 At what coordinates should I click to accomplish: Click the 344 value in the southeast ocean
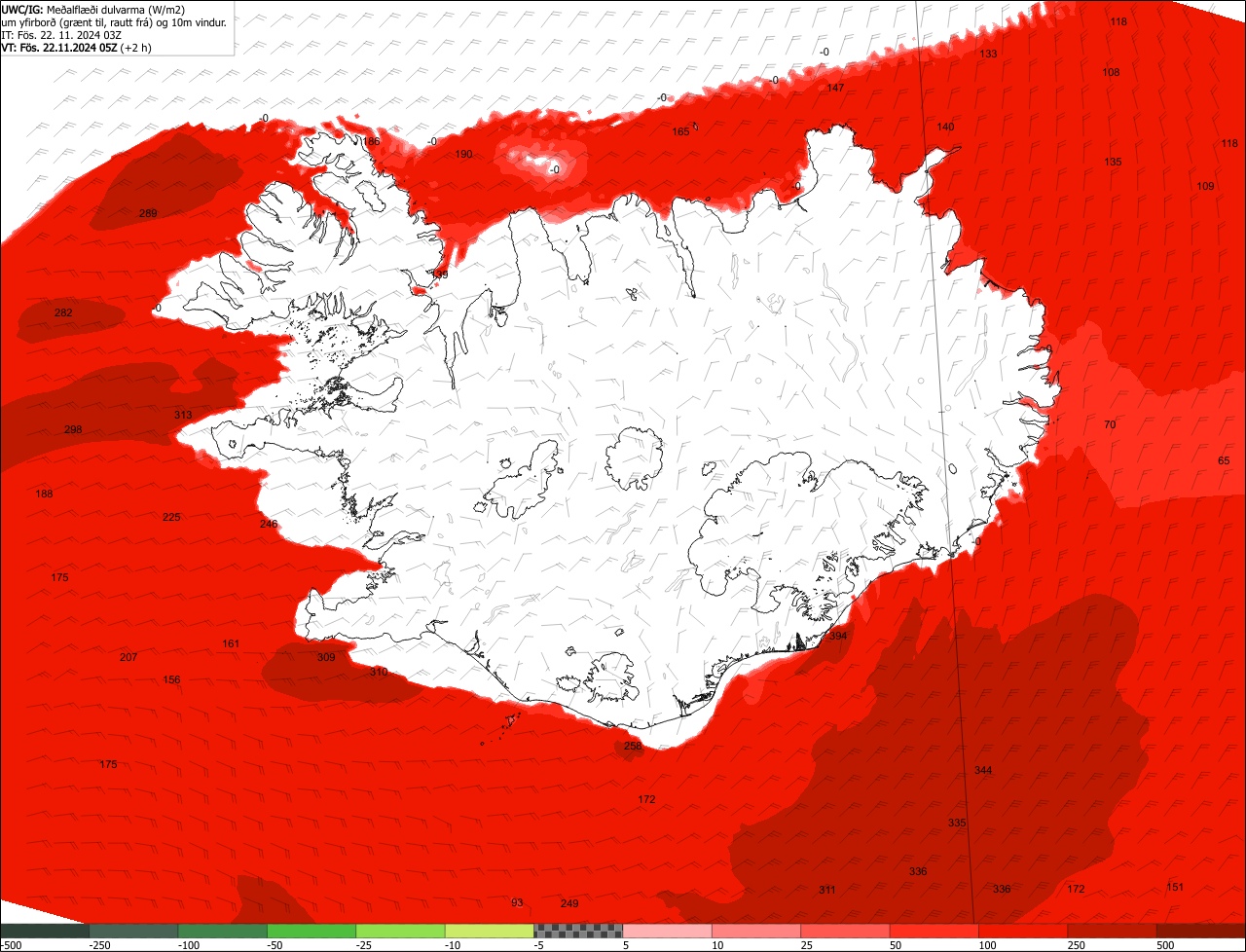click(x=983, y=770)
